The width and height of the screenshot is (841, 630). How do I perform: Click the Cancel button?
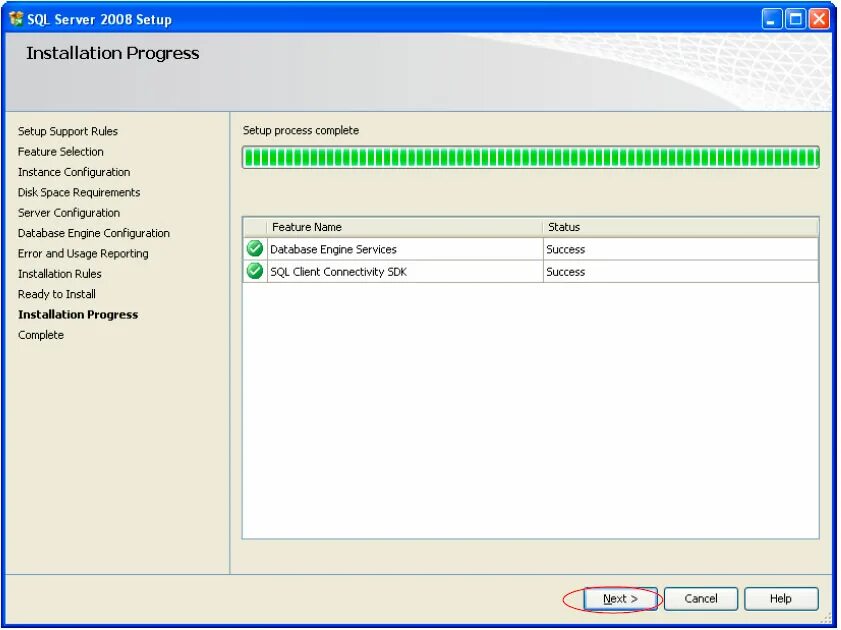[700, 598]
